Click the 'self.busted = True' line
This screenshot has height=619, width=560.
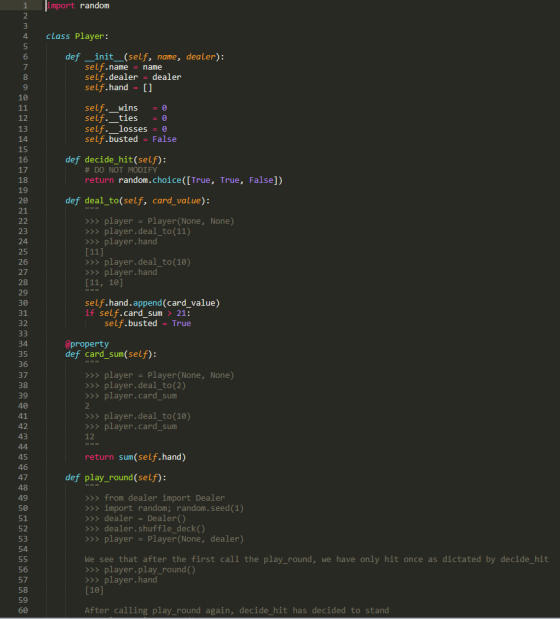coord(147,324)
